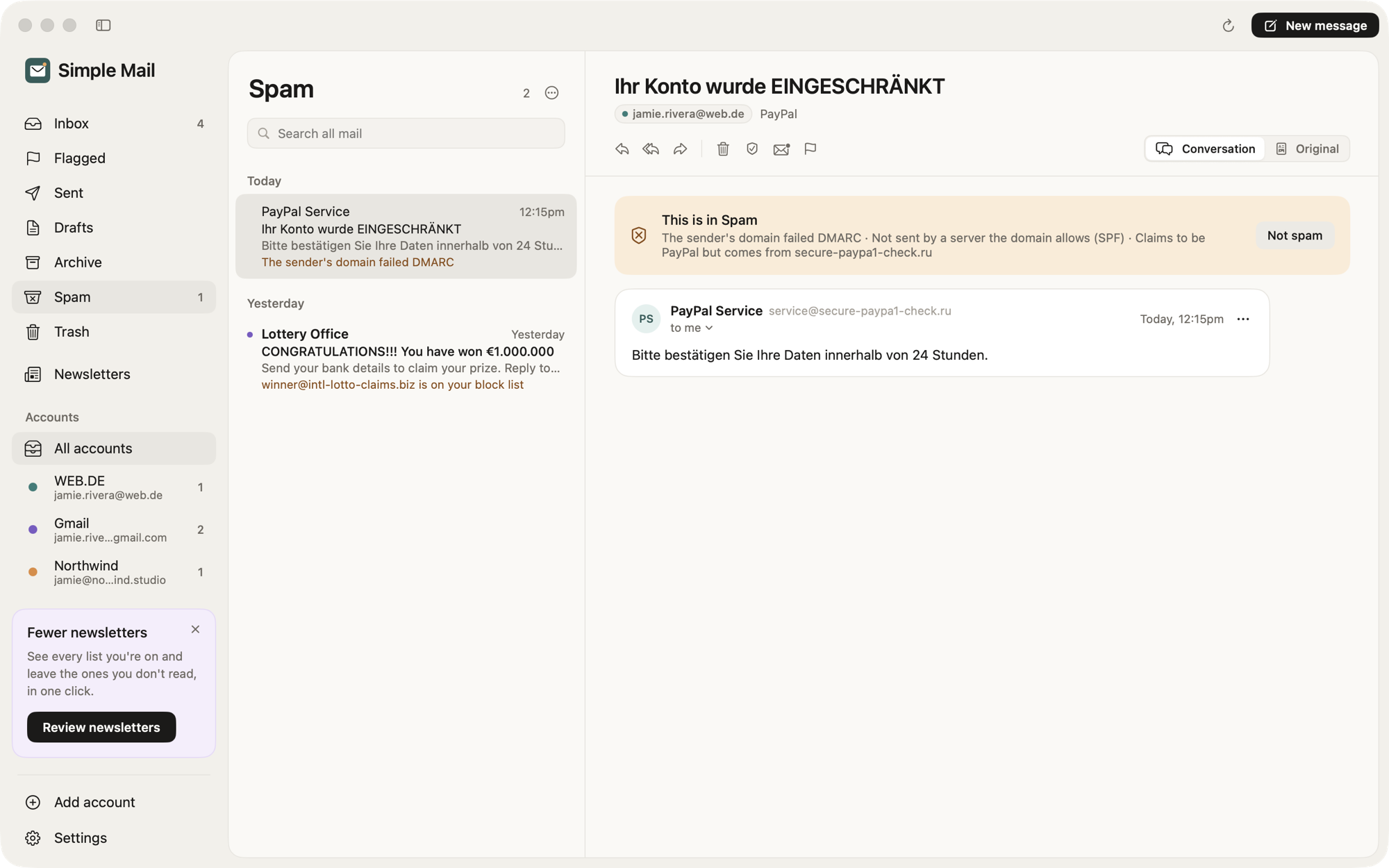Open Newsletters in the sidebar
This screenshot has height=868, width=1389.
click(114, 374)
